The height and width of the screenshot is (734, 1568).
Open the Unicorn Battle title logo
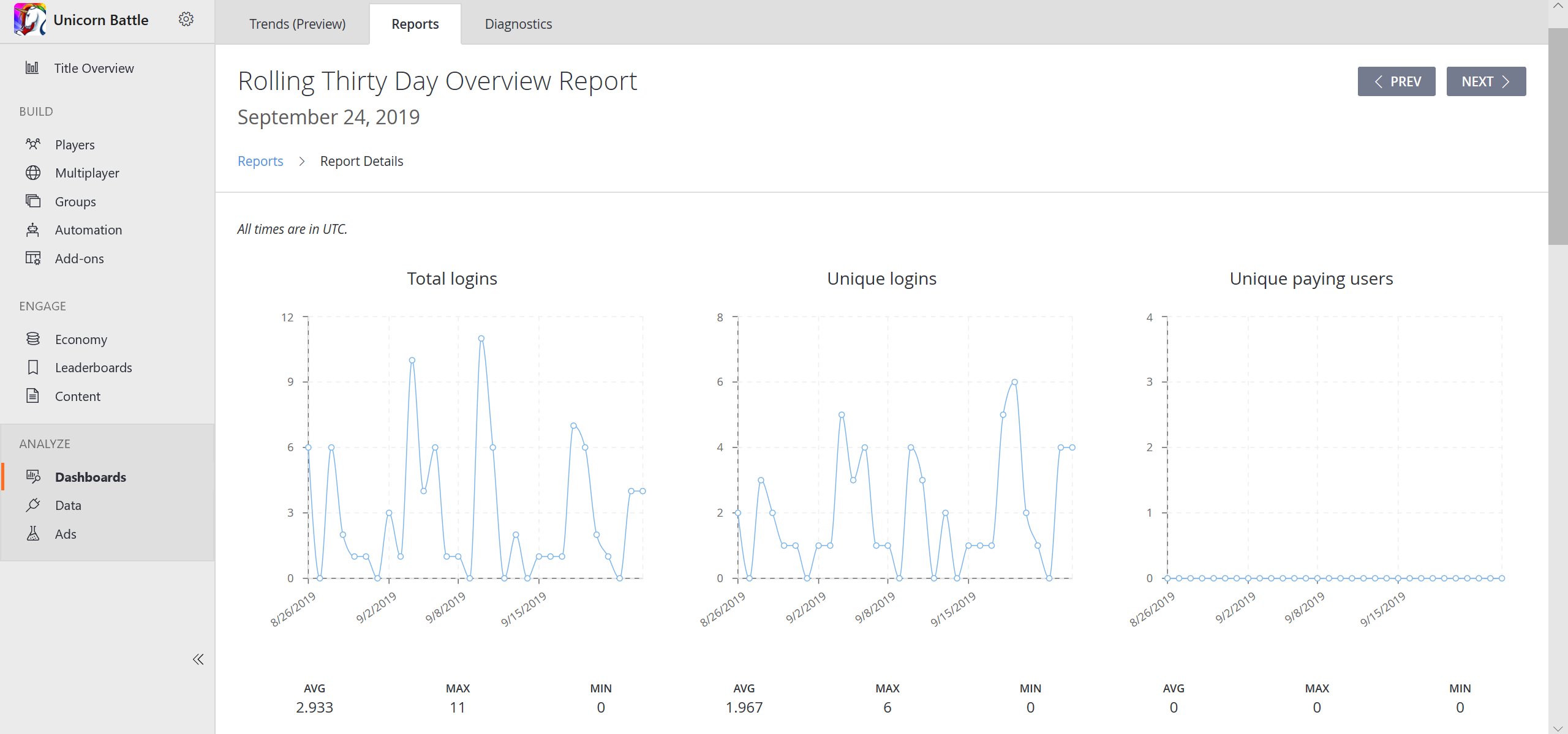point(29,19)
